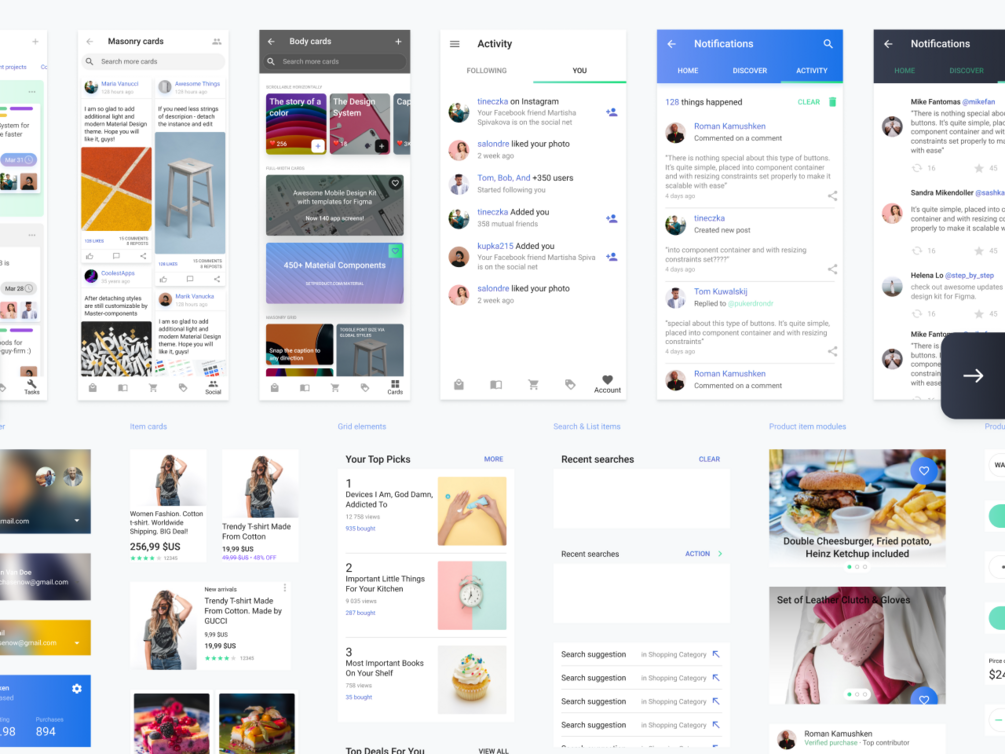Retweet Helena Lo's post
This screenshot has height=754, width=1005.
pyautogui.click(x=917, y=314)
